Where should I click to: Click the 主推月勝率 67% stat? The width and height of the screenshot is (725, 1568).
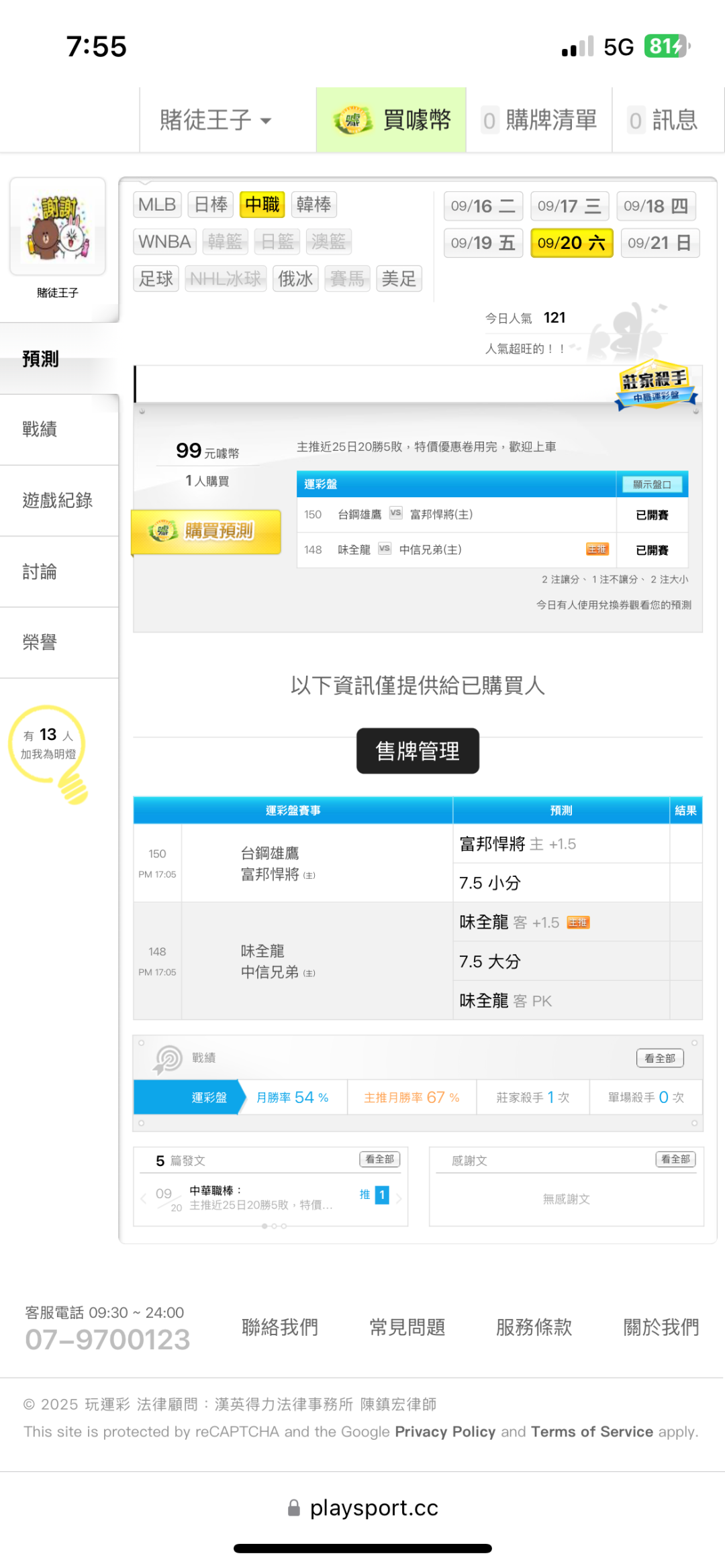(412, 1097)
